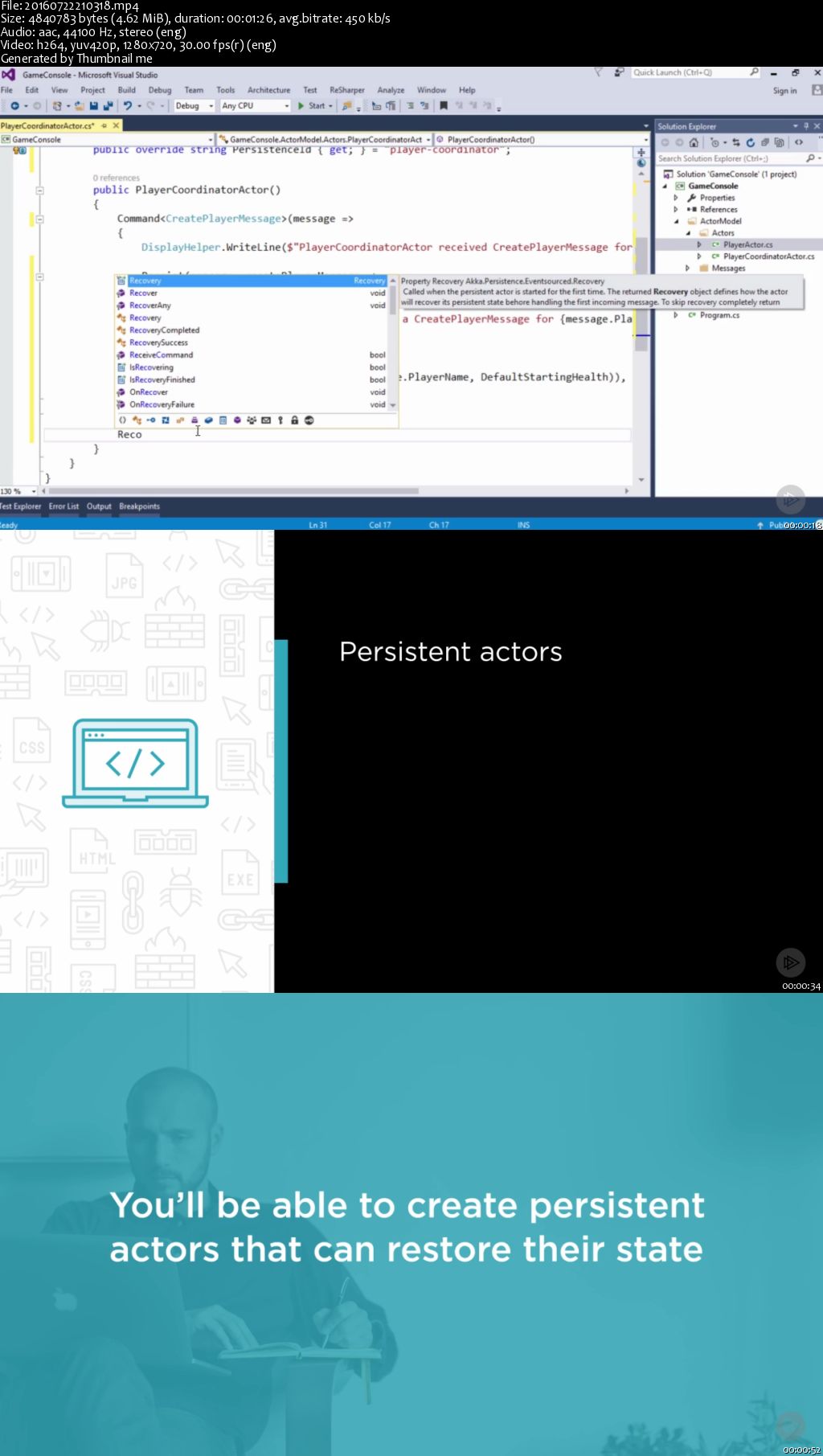Click Solution Explorer's back arrow icon
823x1456 pixels.
665,142
